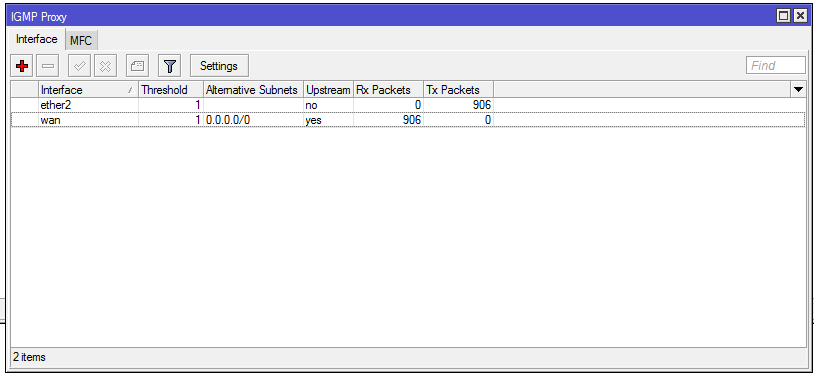Image resolution: width=819 pixels, height=382 pixels.
Task: Sort by Rx Packets column header
Action: click(389, 90)
